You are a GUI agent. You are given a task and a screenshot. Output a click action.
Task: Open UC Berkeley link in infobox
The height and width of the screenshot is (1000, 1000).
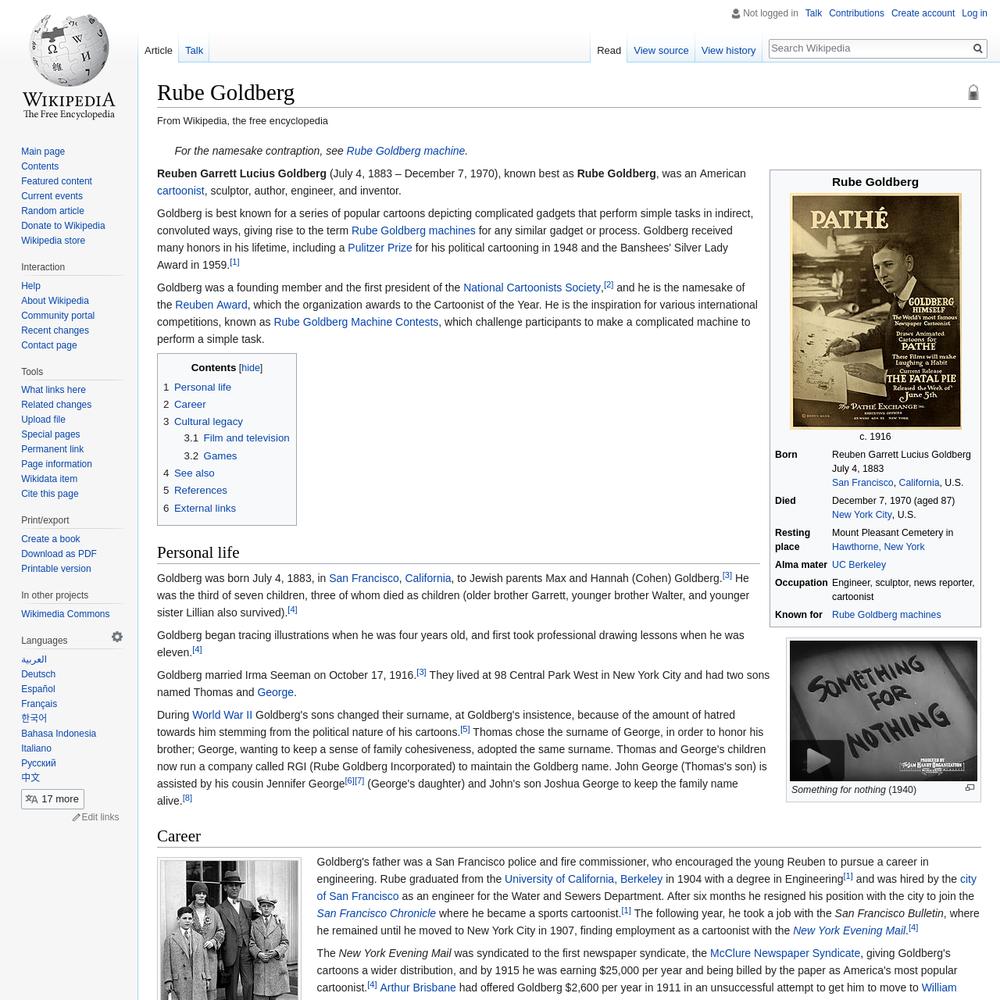(x=858, y=565)
